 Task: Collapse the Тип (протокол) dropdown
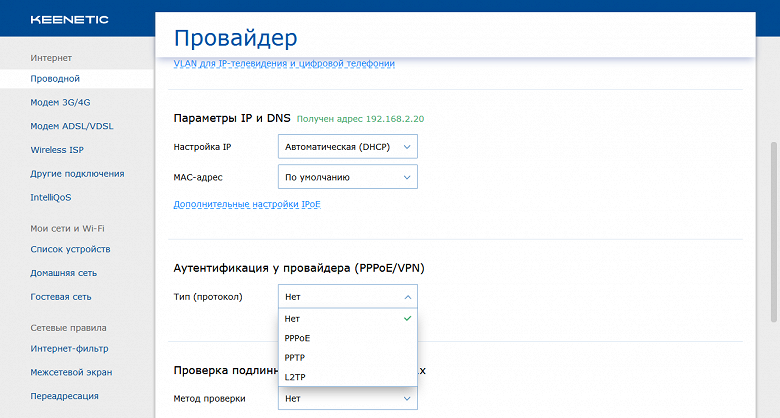click(348, 297)
